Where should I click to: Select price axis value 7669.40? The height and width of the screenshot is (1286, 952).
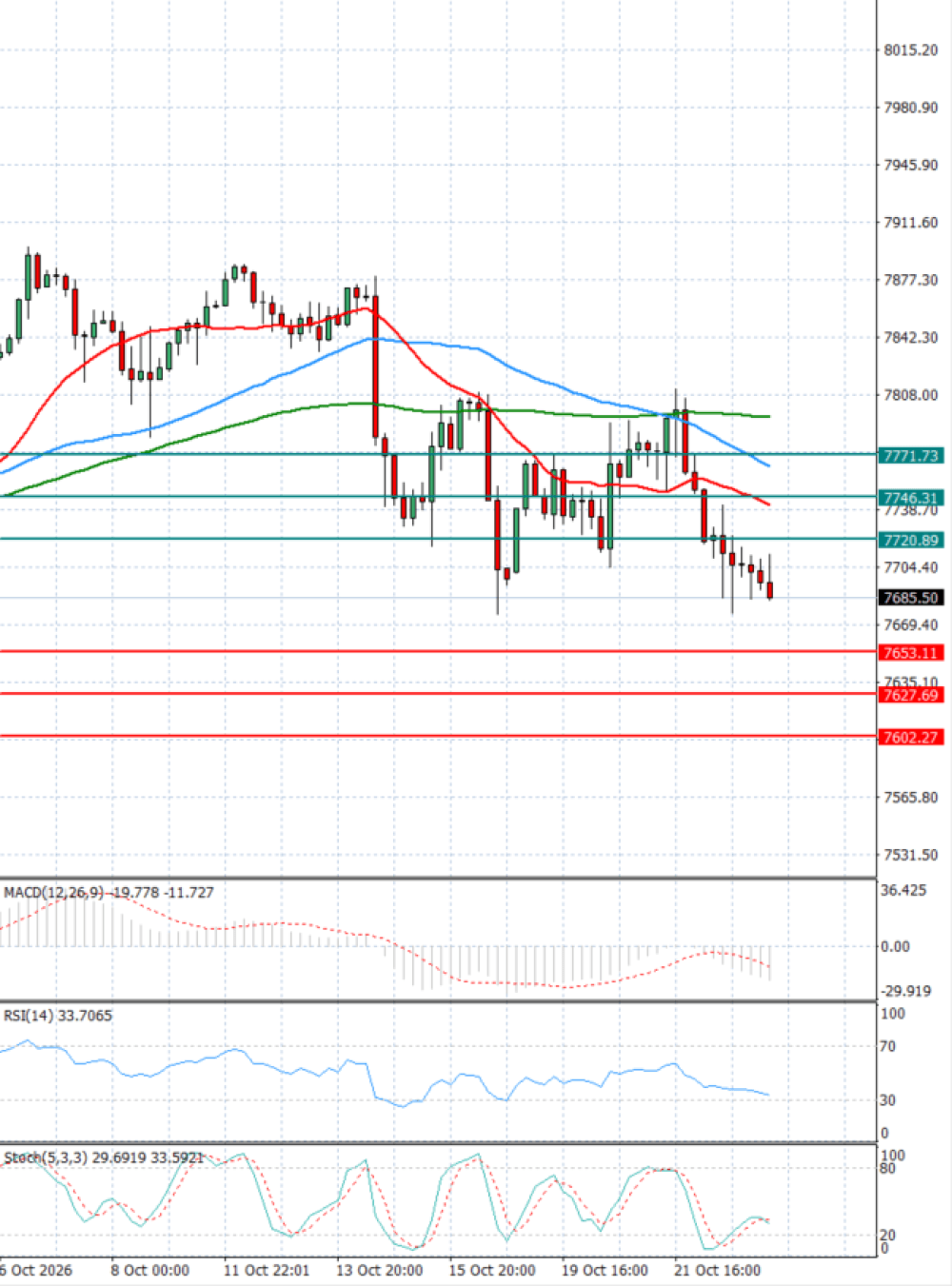[x=910, y=624]
